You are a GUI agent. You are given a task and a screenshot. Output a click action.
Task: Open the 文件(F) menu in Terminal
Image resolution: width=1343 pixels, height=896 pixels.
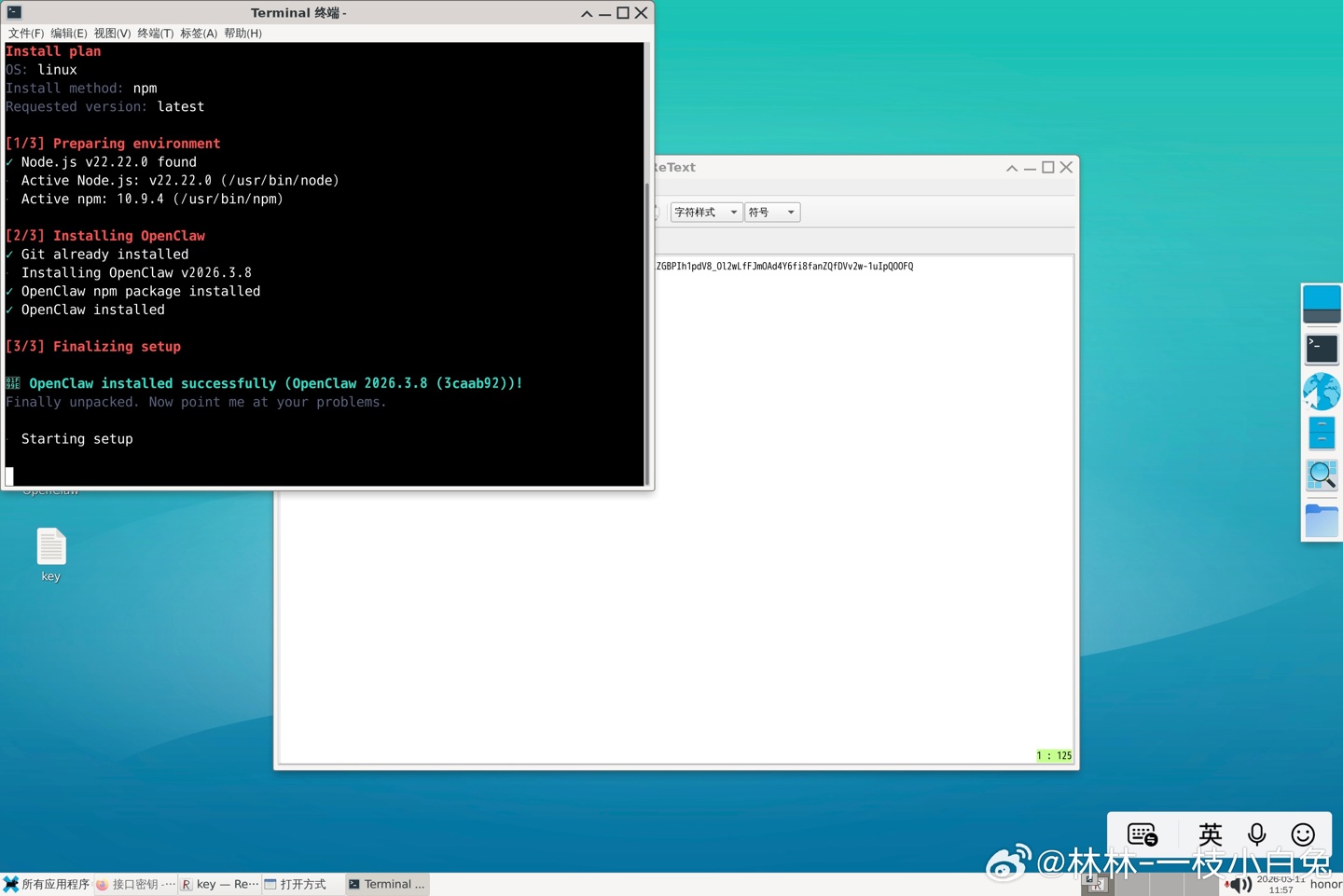point(25,33)
